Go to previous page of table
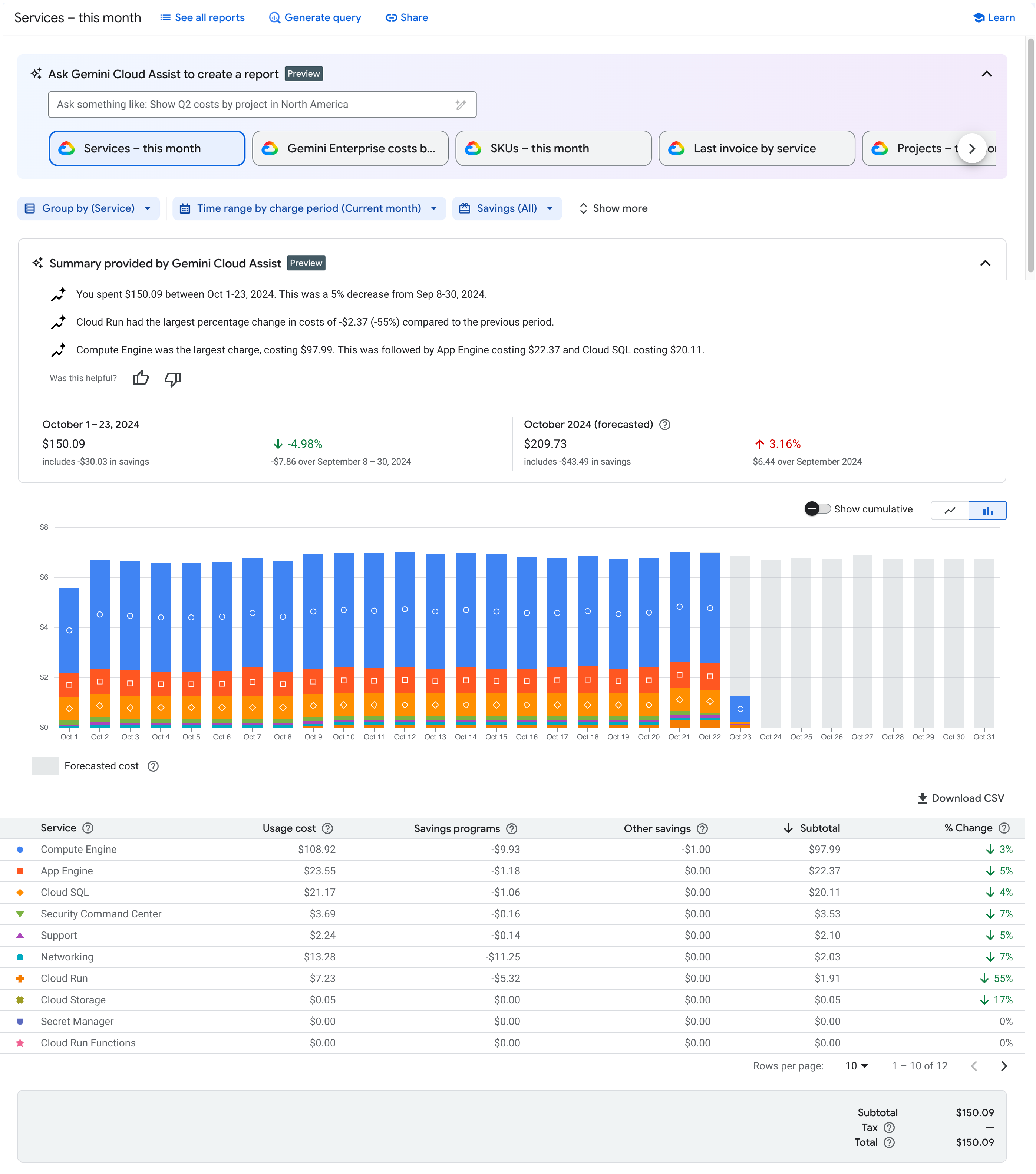The width and height of the screenshot is (1036, 1174). point(974,1066)
